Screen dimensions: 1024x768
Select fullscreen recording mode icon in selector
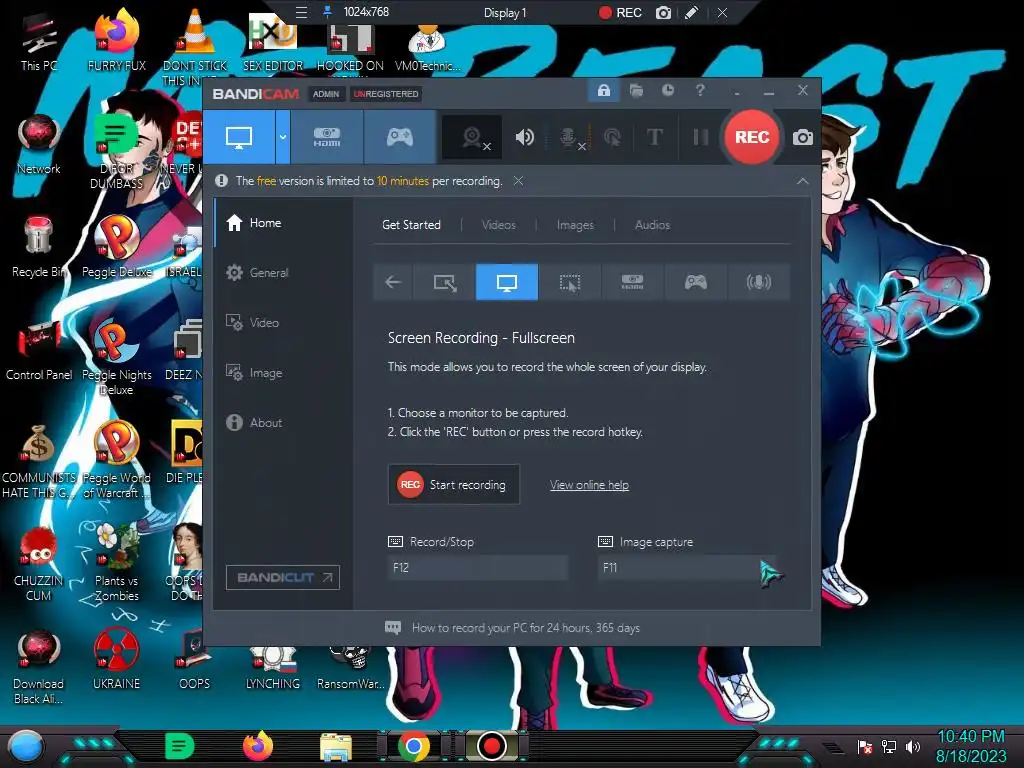pos(507,282)
